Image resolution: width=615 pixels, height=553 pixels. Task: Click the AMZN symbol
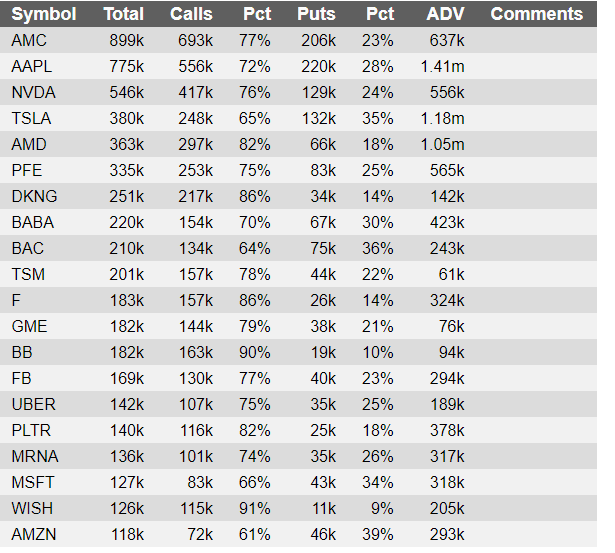click(34, 534)
